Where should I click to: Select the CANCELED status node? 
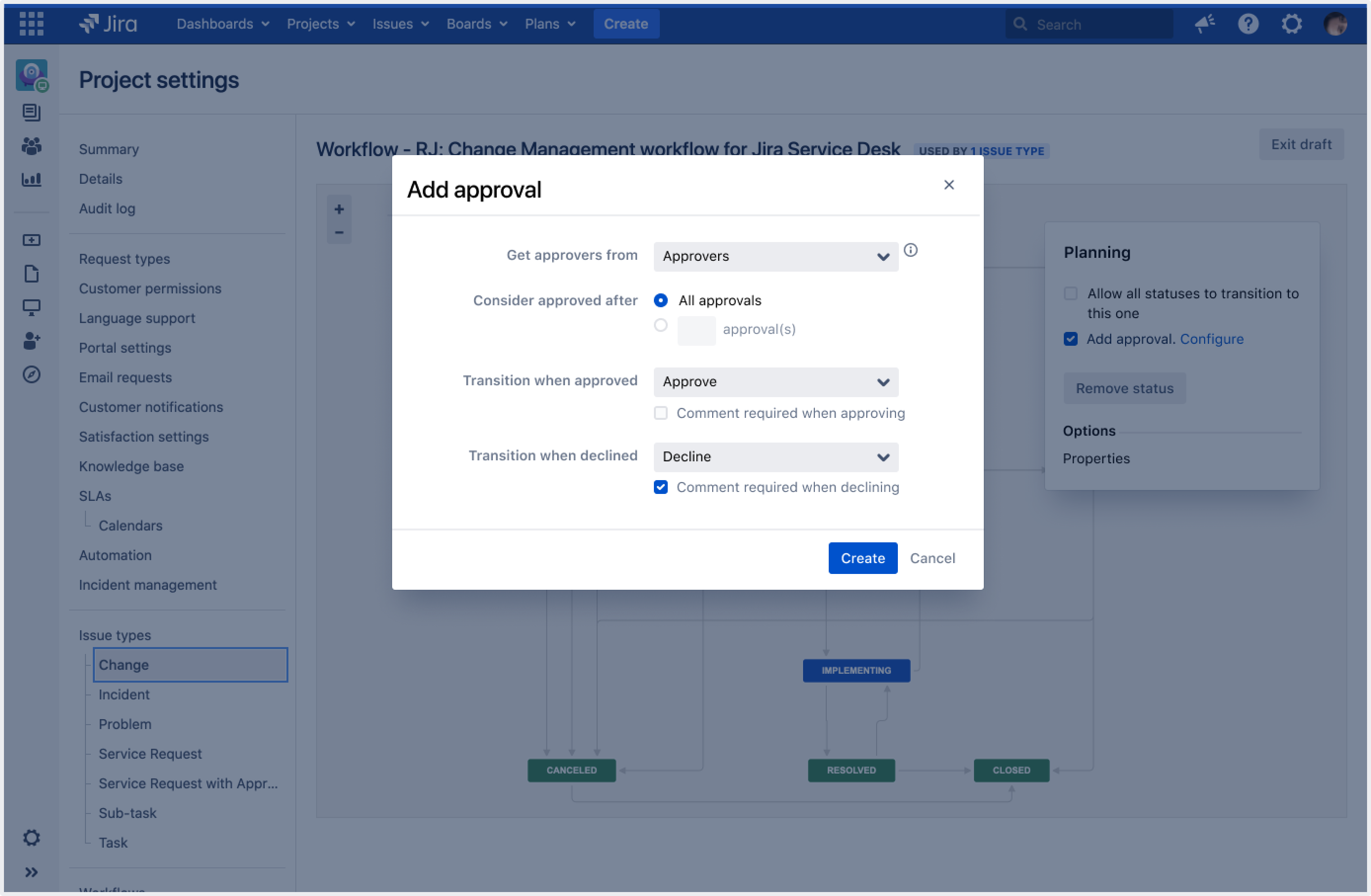(x=571, y=771)
